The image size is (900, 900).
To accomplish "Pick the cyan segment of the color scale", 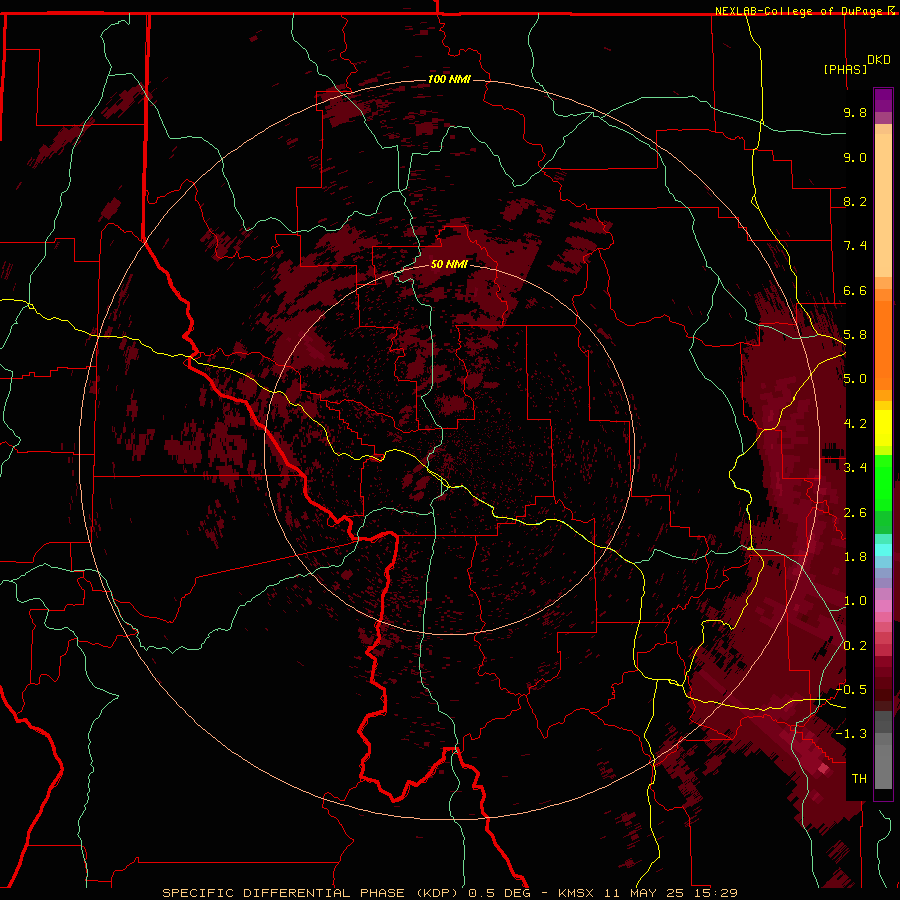I will point(883,550).
